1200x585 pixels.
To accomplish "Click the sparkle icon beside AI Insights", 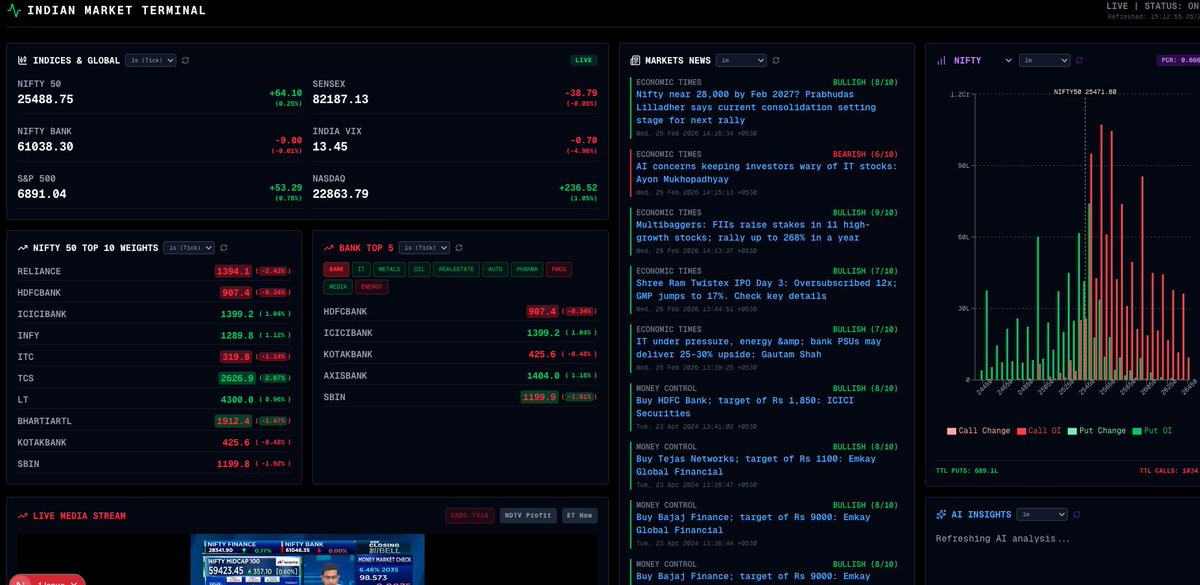I will (x=941, y=514).
